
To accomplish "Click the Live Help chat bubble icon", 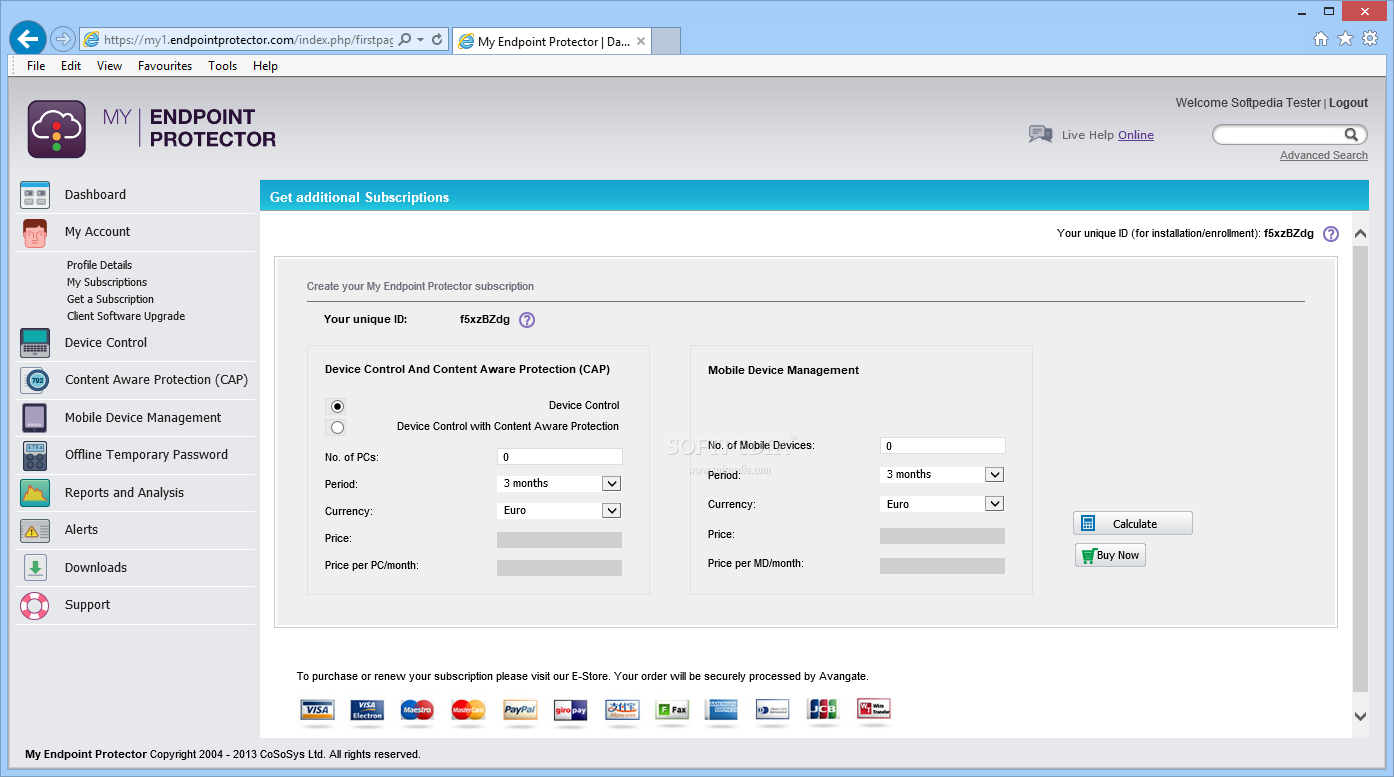I will (x=1040, y=134).
